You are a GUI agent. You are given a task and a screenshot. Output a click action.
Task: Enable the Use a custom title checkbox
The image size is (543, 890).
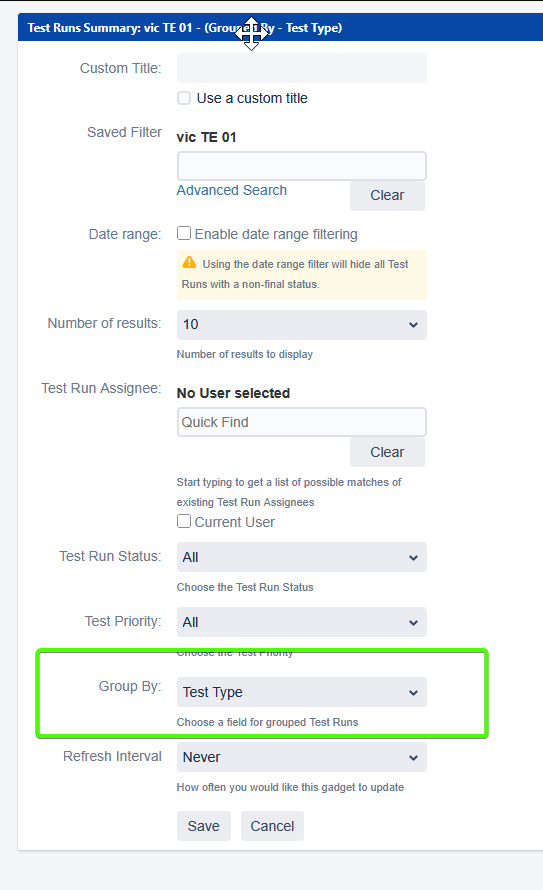(184, 98)
